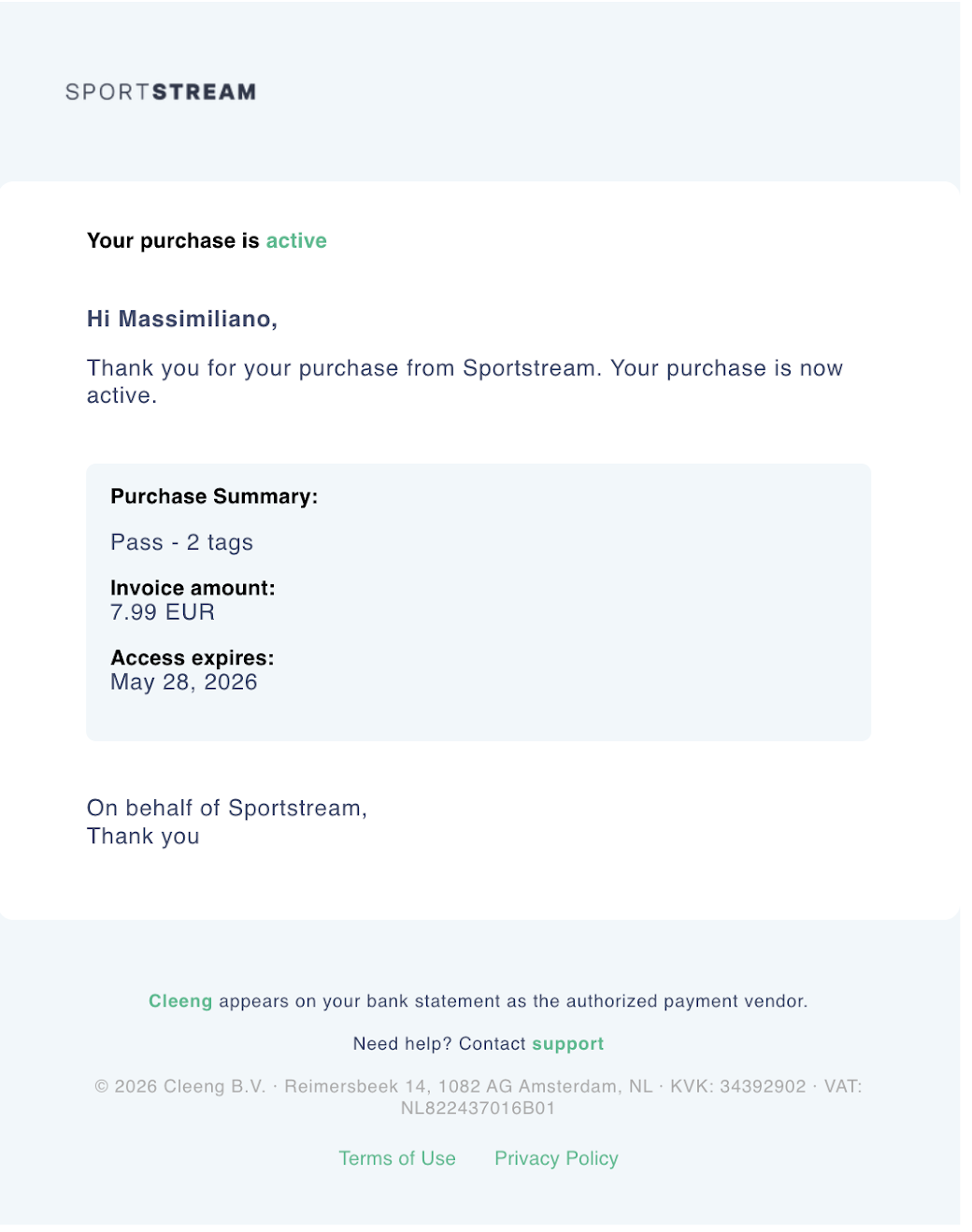The image size is (972, 1232).
Task: Open the Terms of Use link
Action: click(397, 1158)
